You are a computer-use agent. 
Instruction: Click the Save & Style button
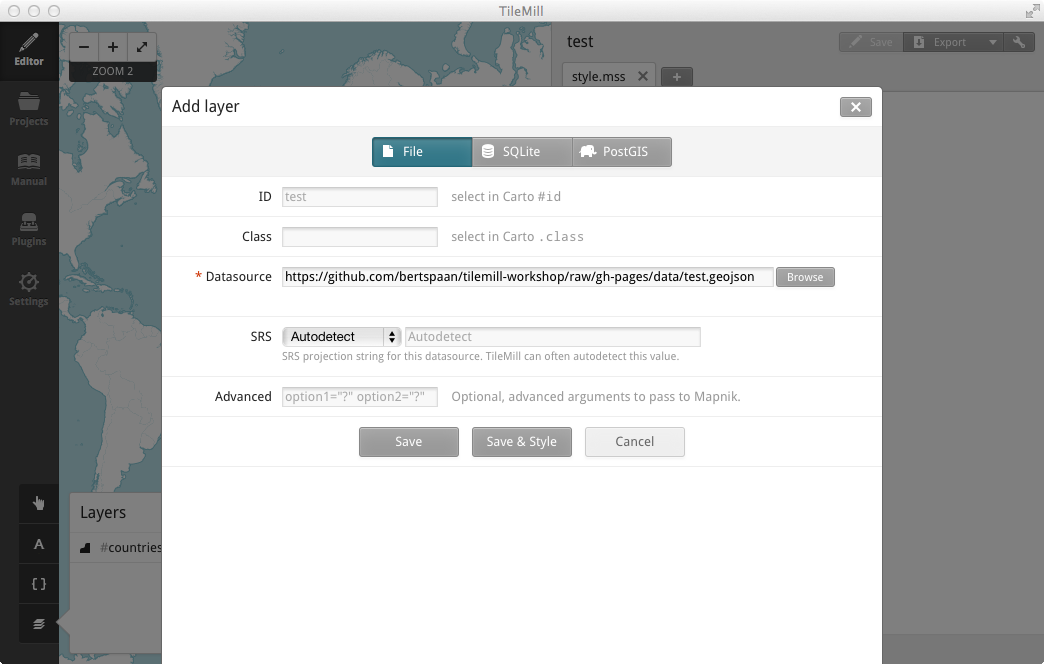[521, 442]
